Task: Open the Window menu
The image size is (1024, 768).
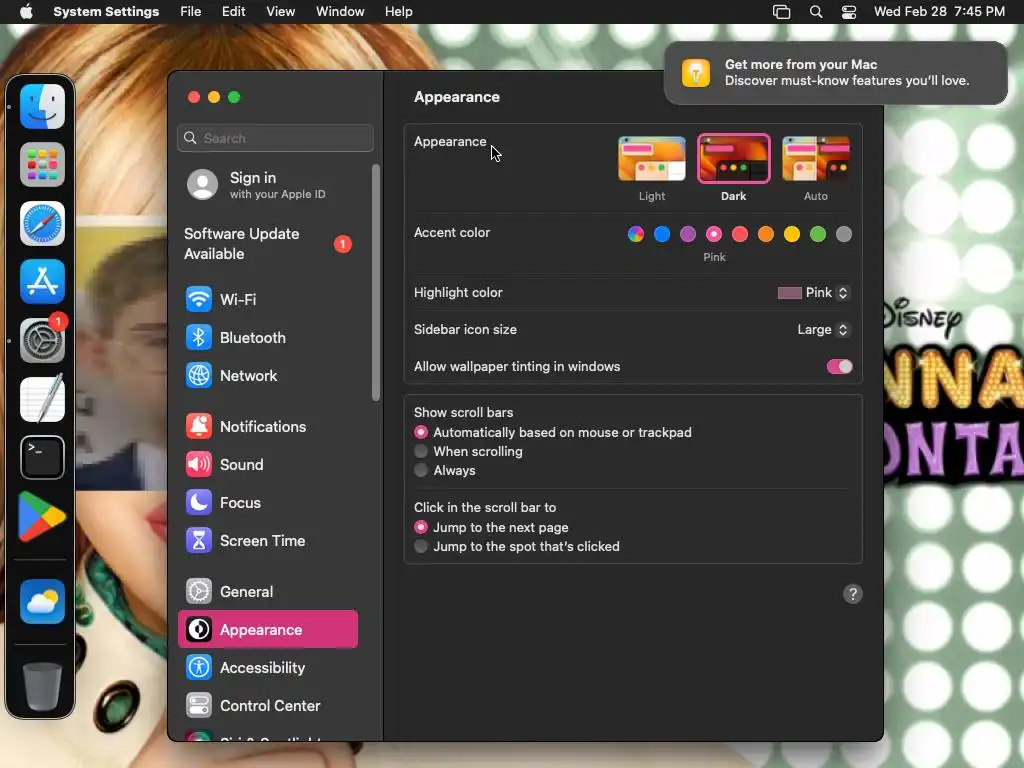Action: (x=340, y=12)
